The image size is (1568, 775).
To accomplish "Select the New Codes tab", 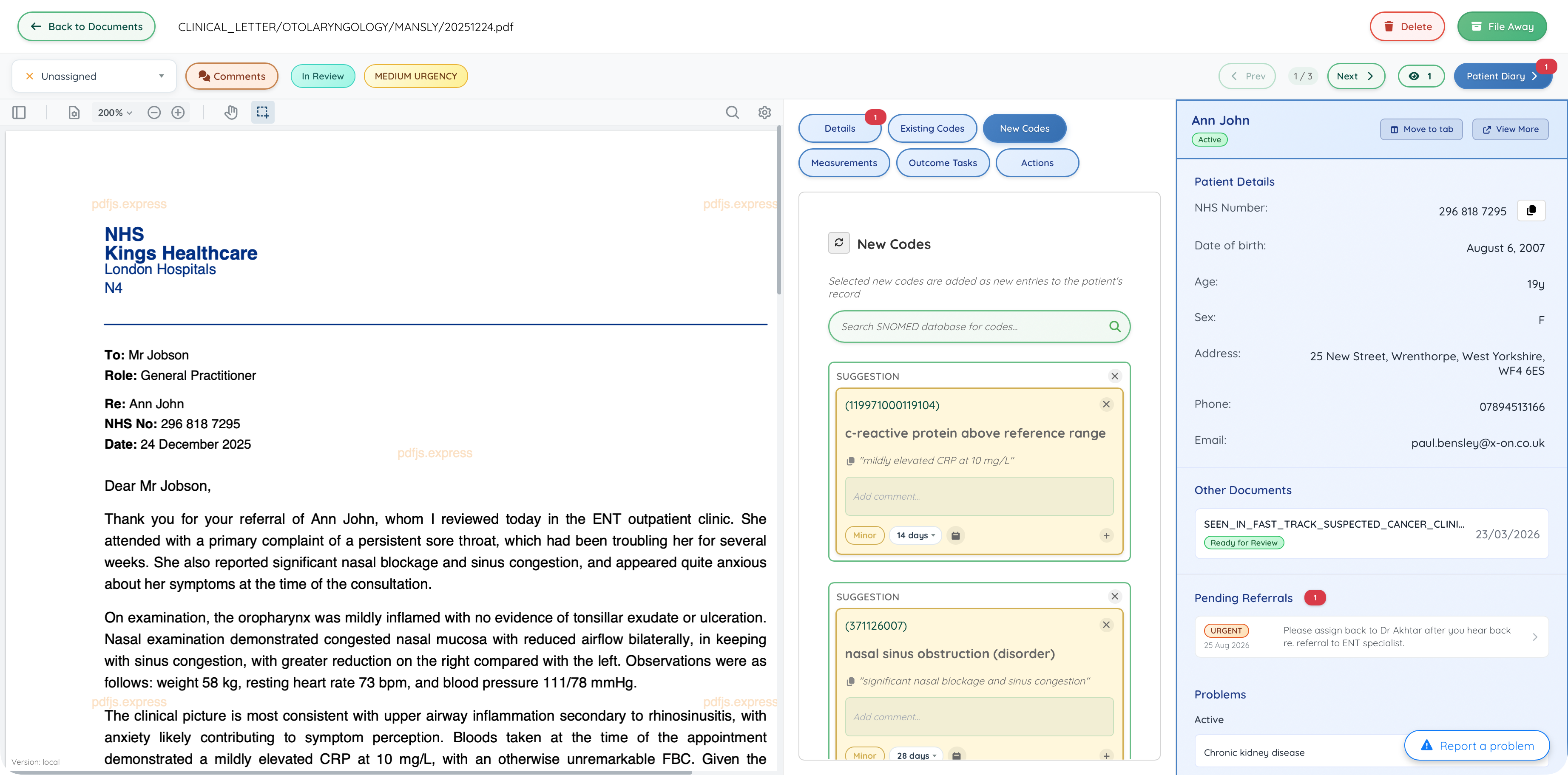I will click(1025, 128).
